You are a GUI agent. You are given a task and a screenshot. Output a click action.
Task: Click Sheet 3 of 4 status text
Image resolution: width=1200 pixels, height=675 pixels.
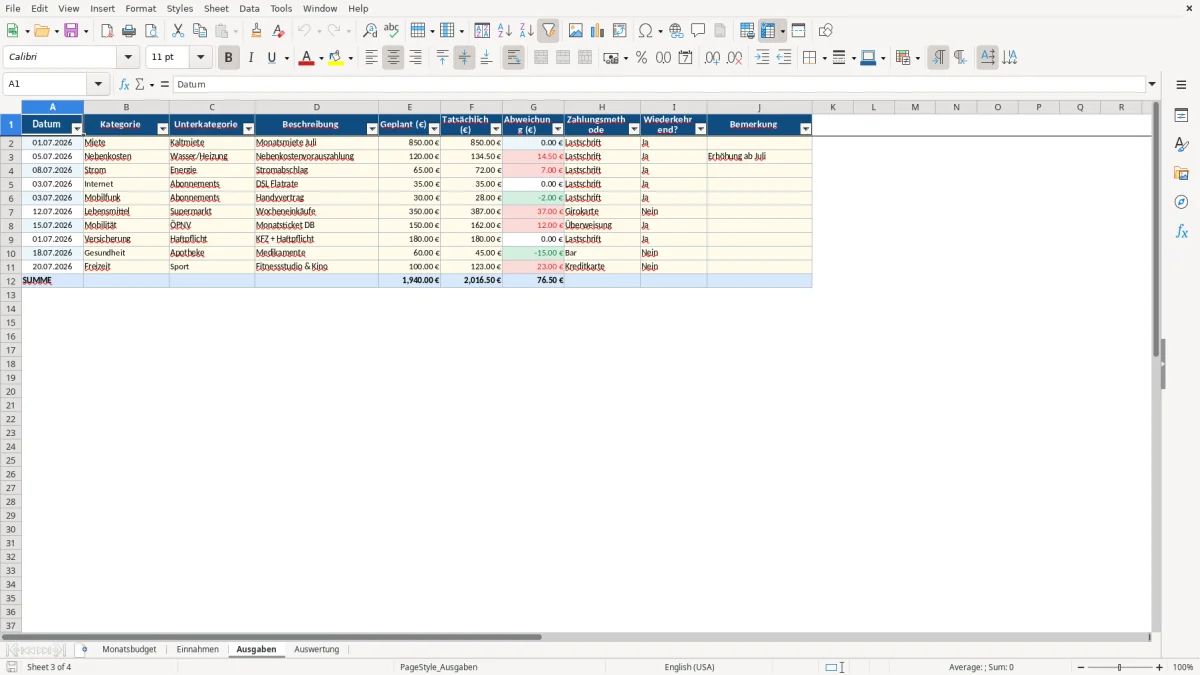pos(49,667)
